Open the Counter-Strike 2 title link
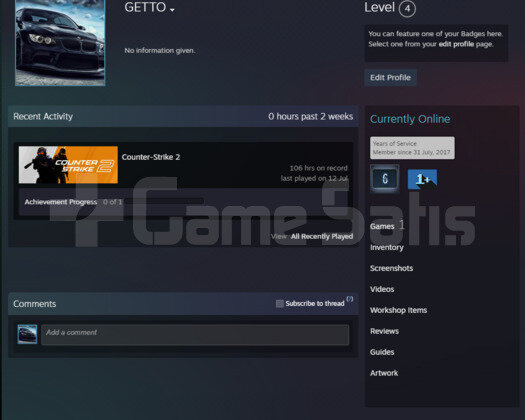Viewport: 525px width, 420px height. tap(151, 157)
